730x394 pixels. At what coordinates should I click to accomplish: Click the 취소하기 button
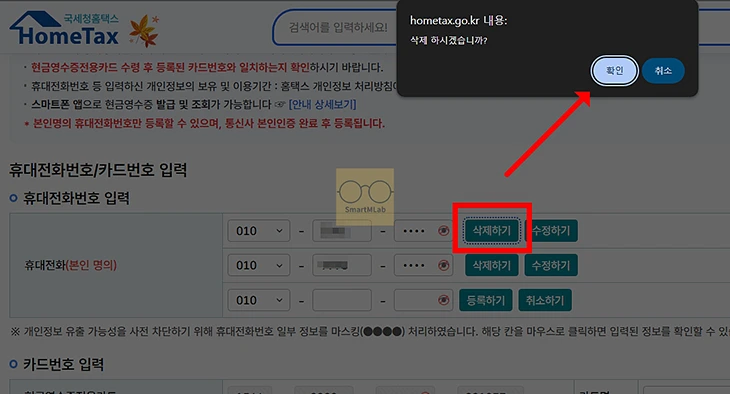tap(545, 300)
